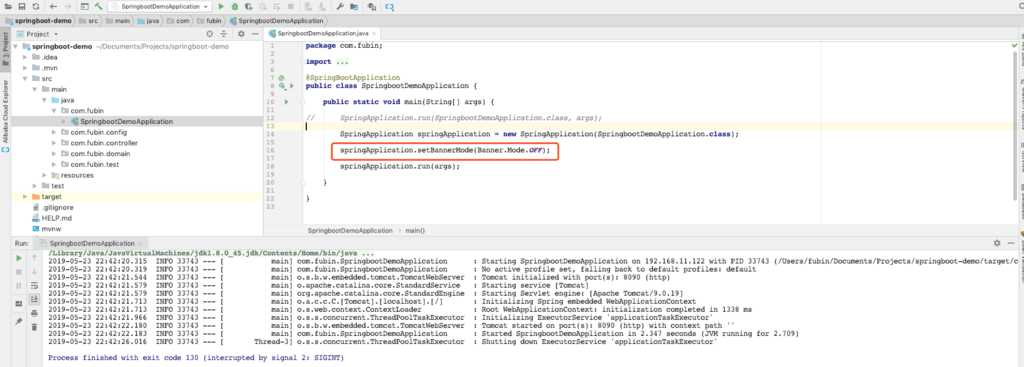Click the setBannerMode code line in editor

click(445, 150)
